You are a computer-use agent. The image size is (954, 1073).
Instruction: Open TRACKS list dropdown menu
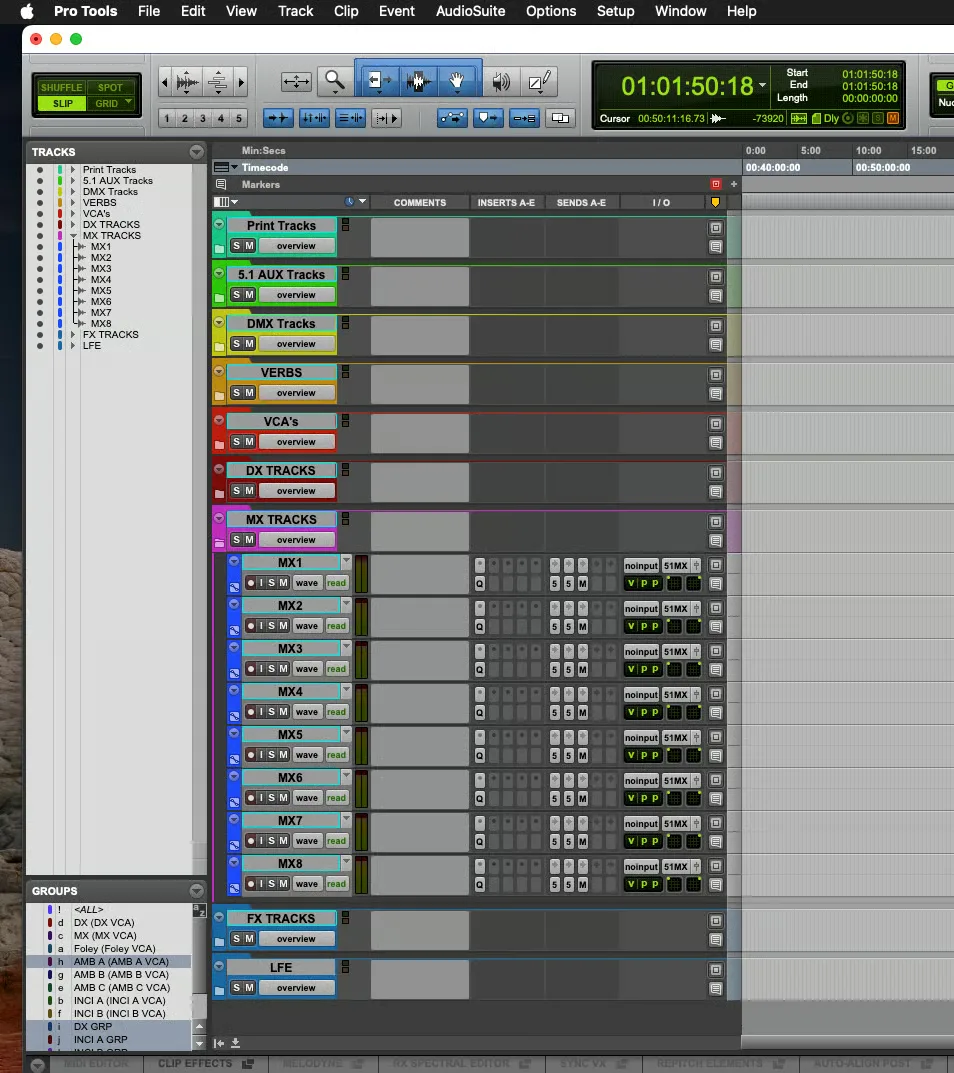(x=196, y=152)
